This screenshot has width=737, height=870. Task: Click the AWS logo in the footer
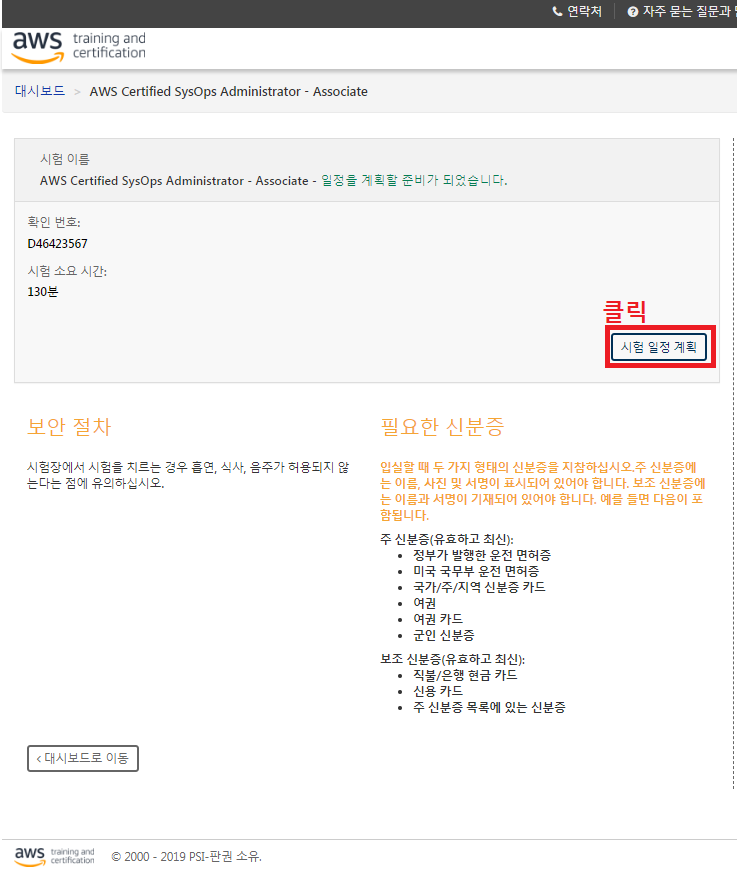pos(54,856)
